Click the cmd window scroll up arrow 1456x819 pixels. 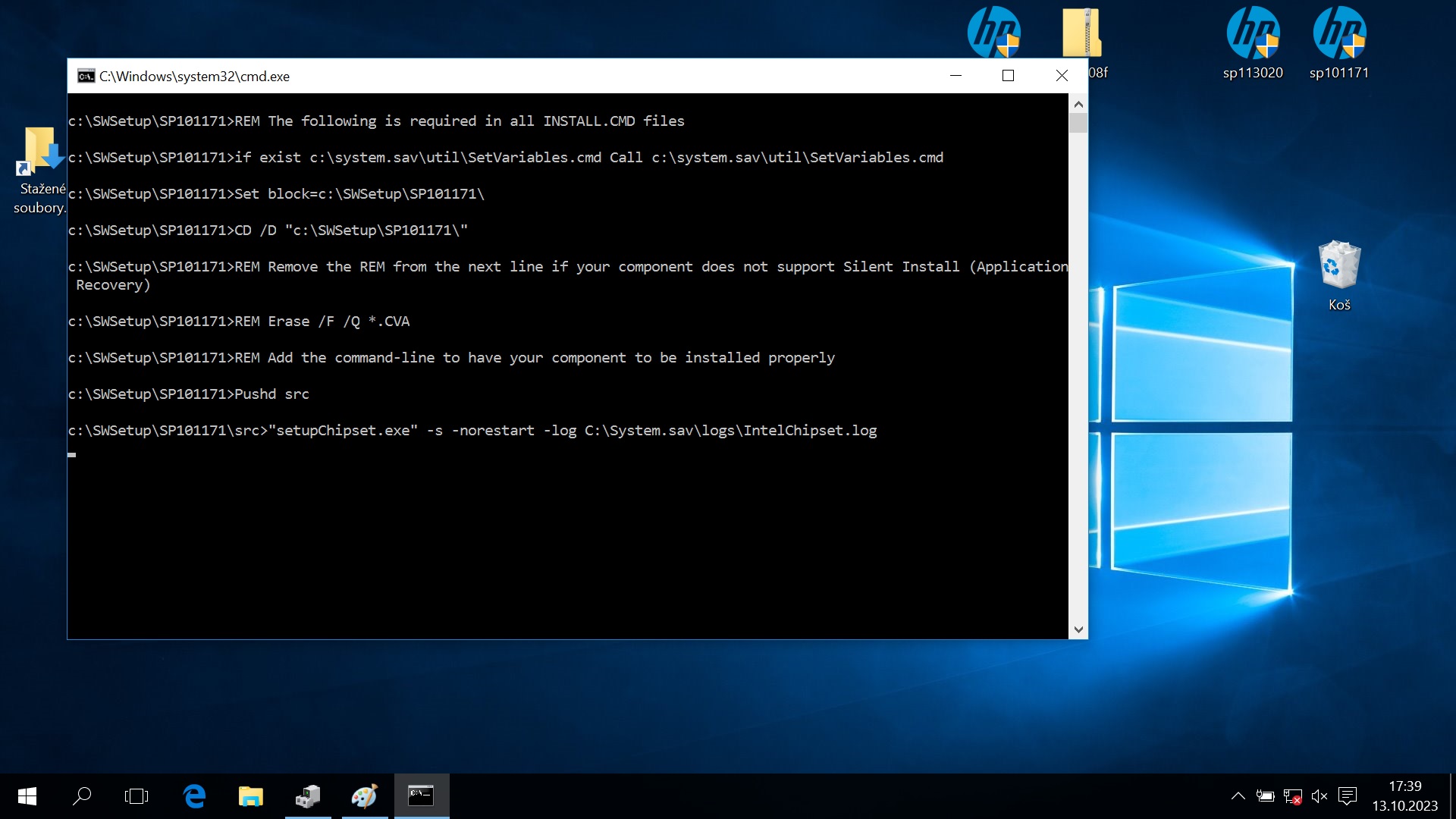click(1078, 104)
